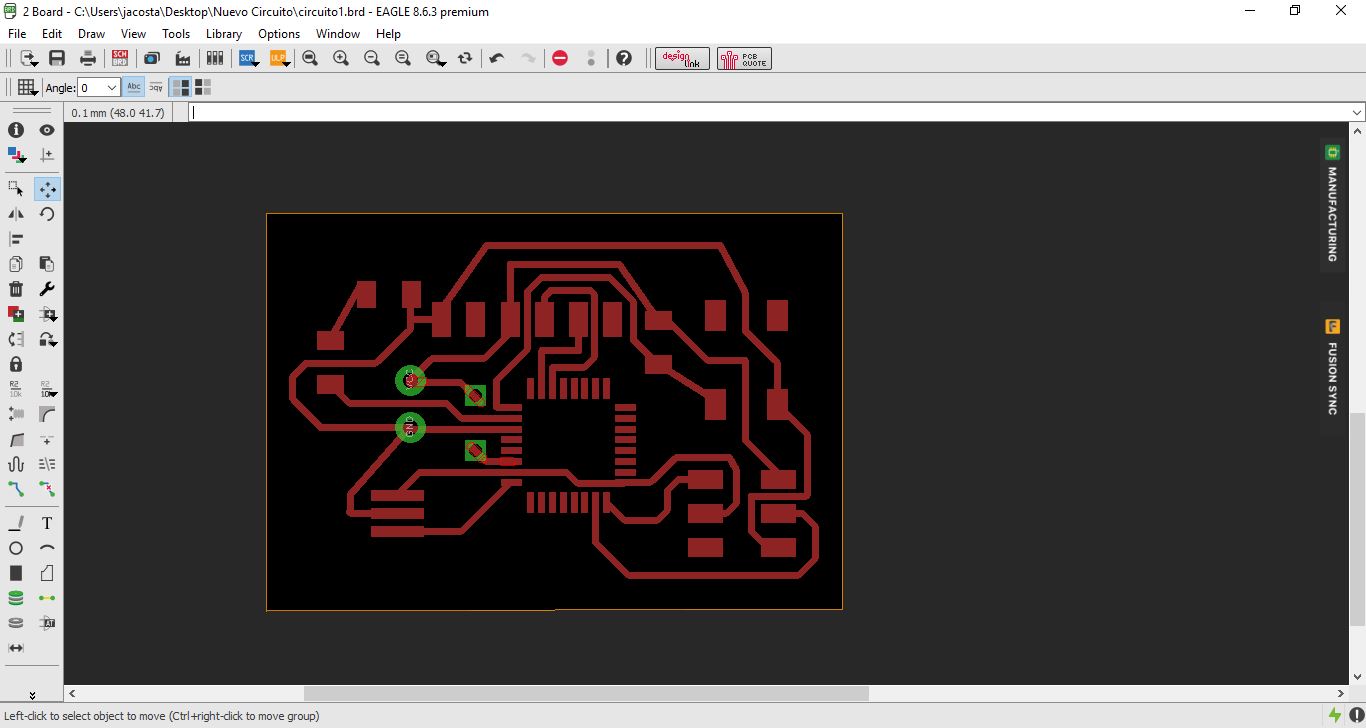Toggle layer visibility eye icon
The image size is (1366, 728).
(47, 130)
